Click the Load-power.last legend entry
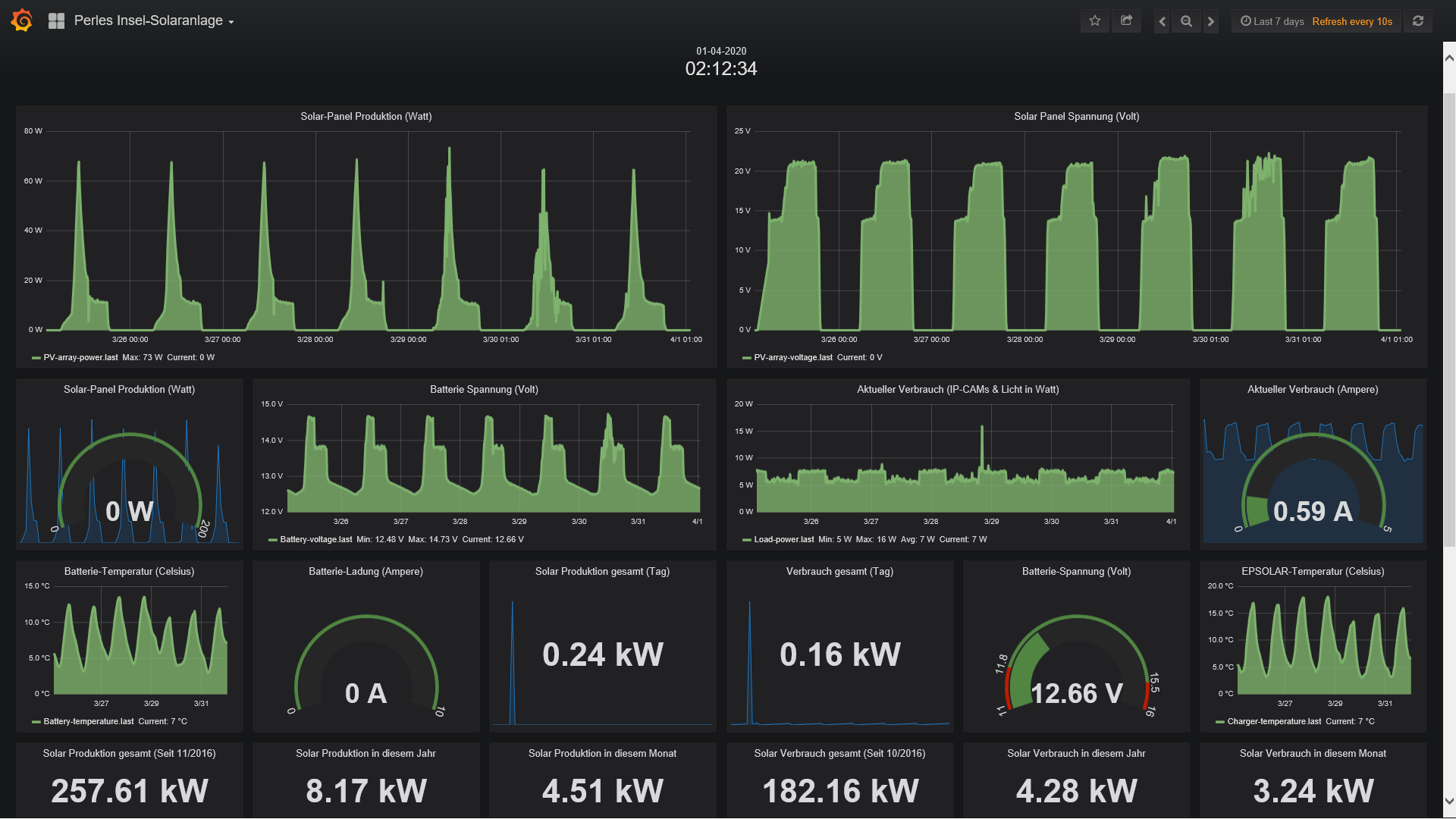The height and width of the screenshot is (819, 1456). point(783,539)
